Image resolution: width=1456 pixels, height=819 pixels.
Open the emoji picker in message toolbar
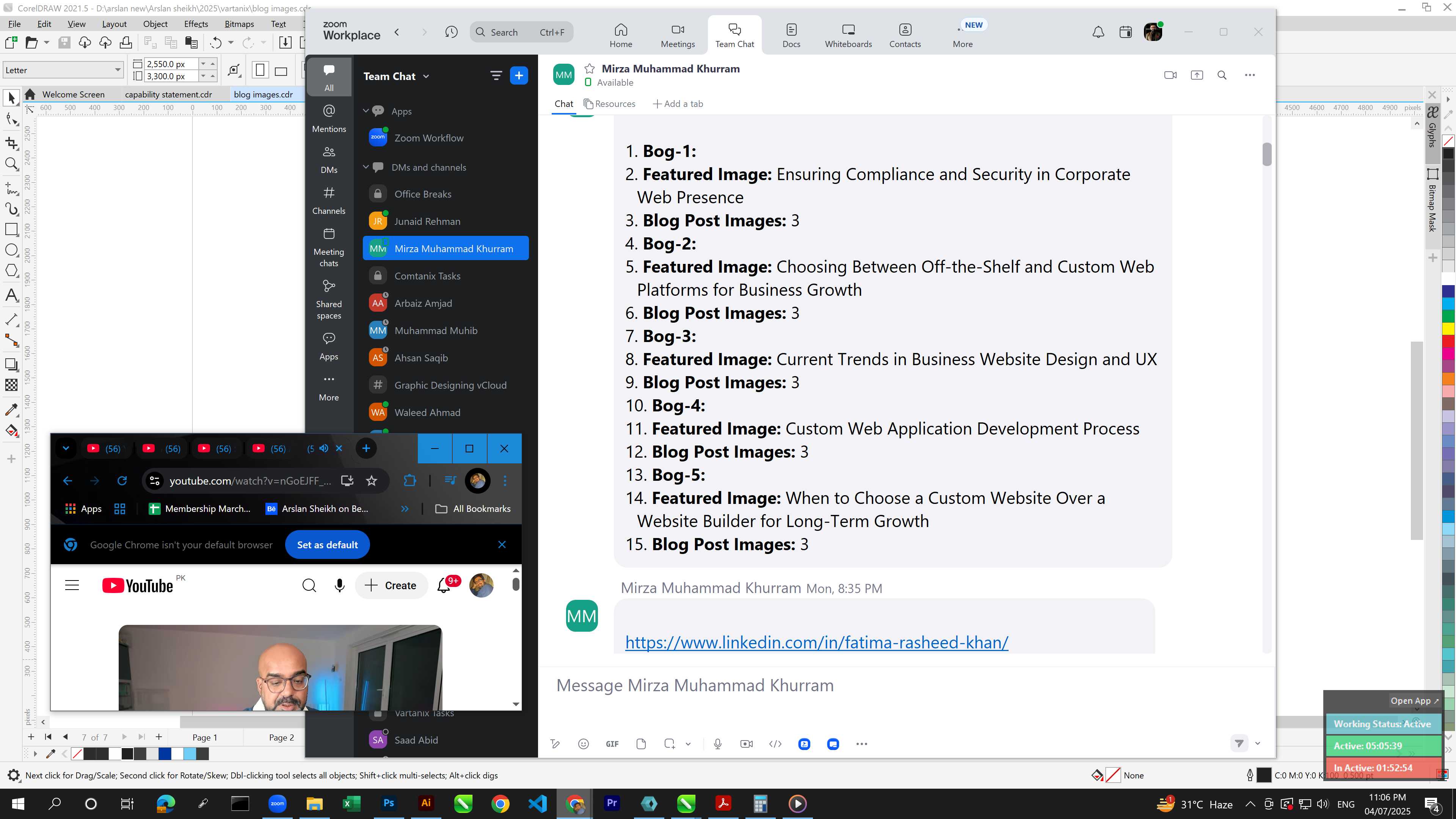point(583,744)
